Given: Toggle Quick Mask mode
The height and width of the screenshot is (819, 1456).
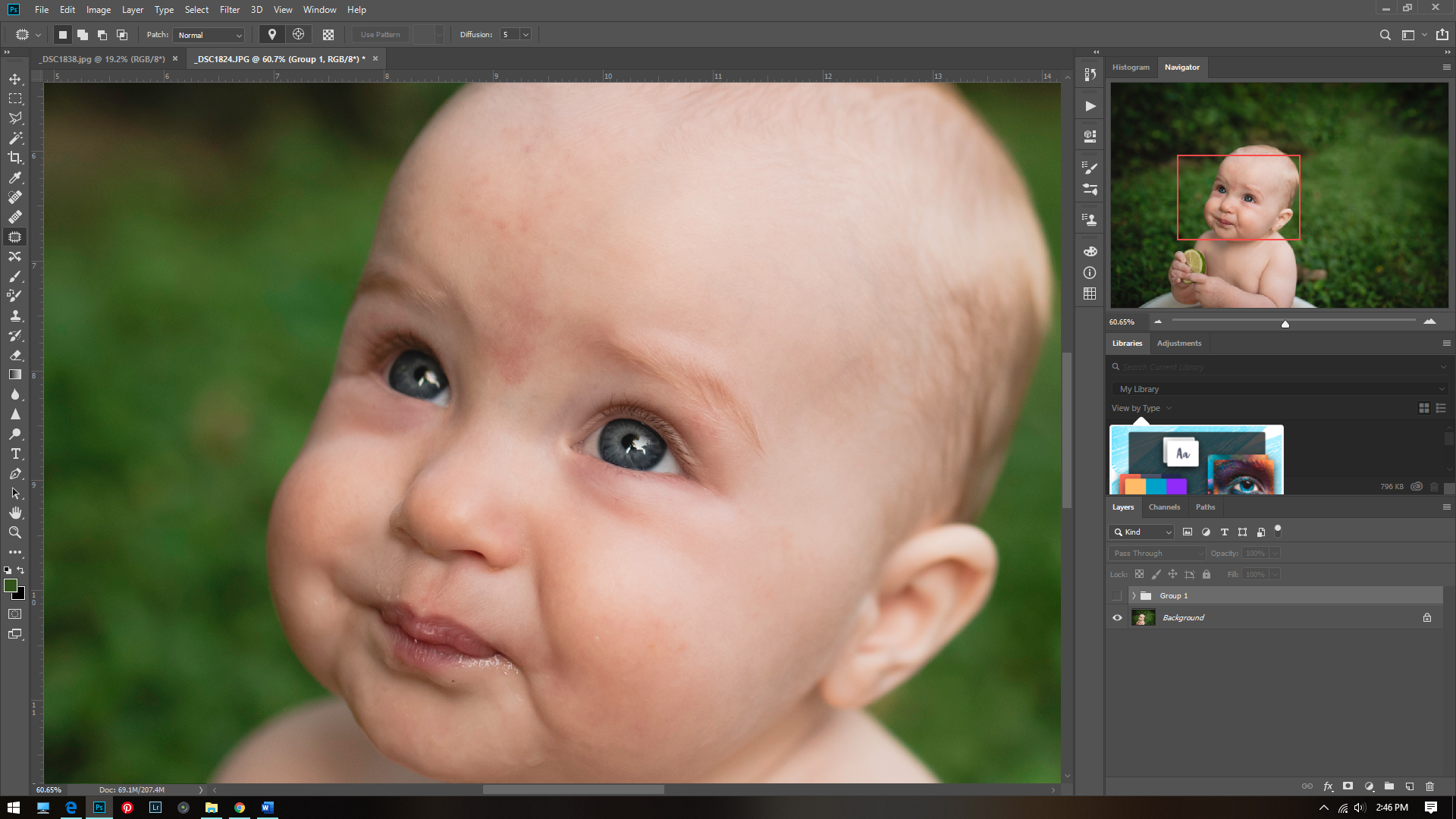Looking at the screenshot, I should [x=15, y=613].
